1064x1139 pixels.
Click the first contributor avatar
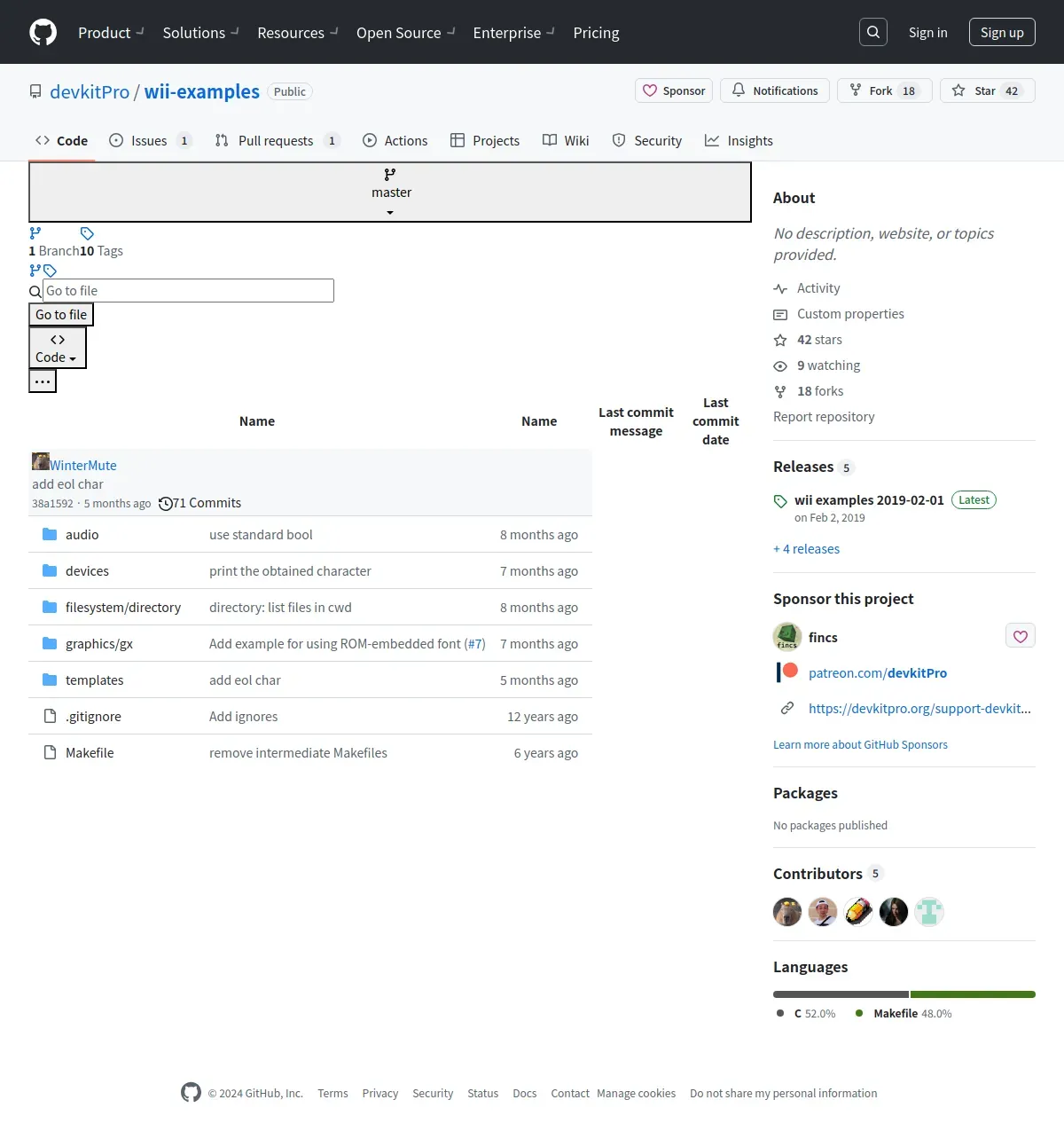click(x=787, y=912)
